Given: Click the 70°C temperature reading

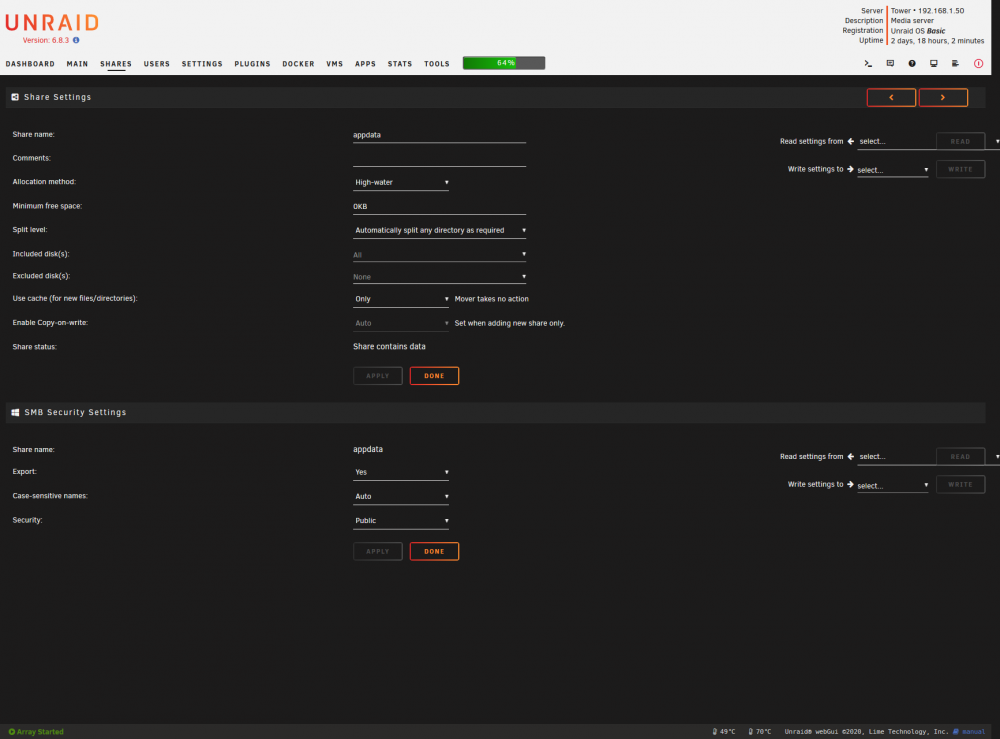Looking at the screenshot, I should pyautogui.click(x=763, y=731).
